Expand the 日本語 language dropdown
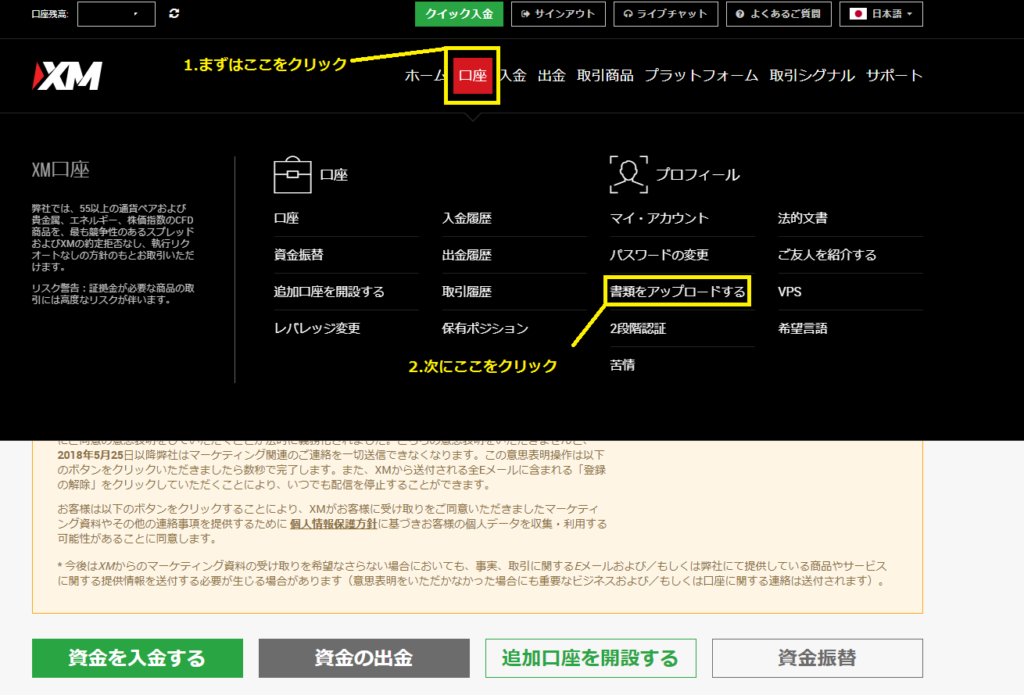Viewport: 1024px width, 695px height. click(881, 14)
